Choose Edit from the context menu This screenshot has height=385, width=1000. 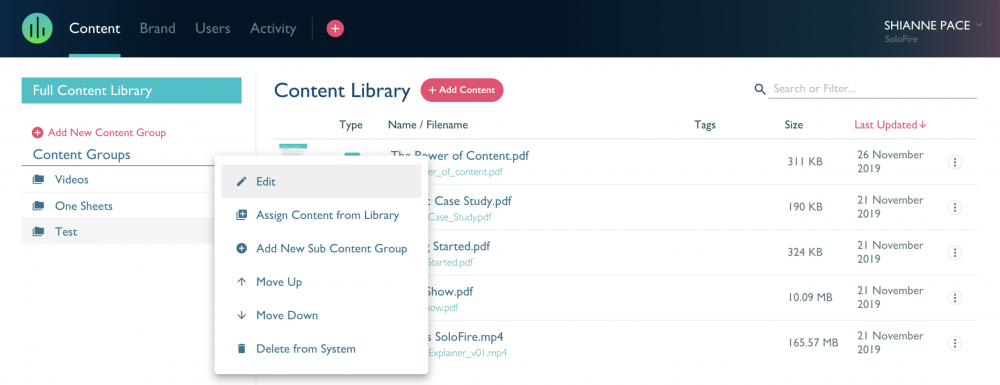321,182
